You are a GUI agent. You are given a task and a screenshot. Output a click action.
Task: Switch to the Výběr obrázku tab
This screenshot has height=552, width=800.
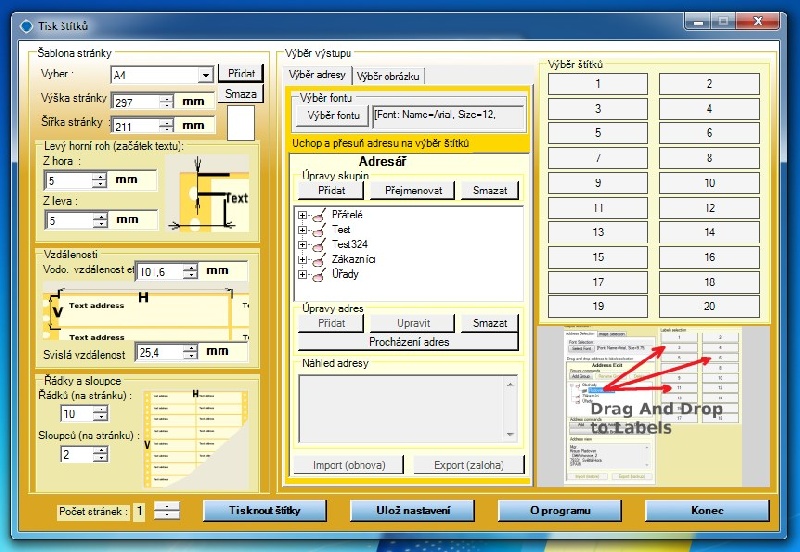pos(388,77)
